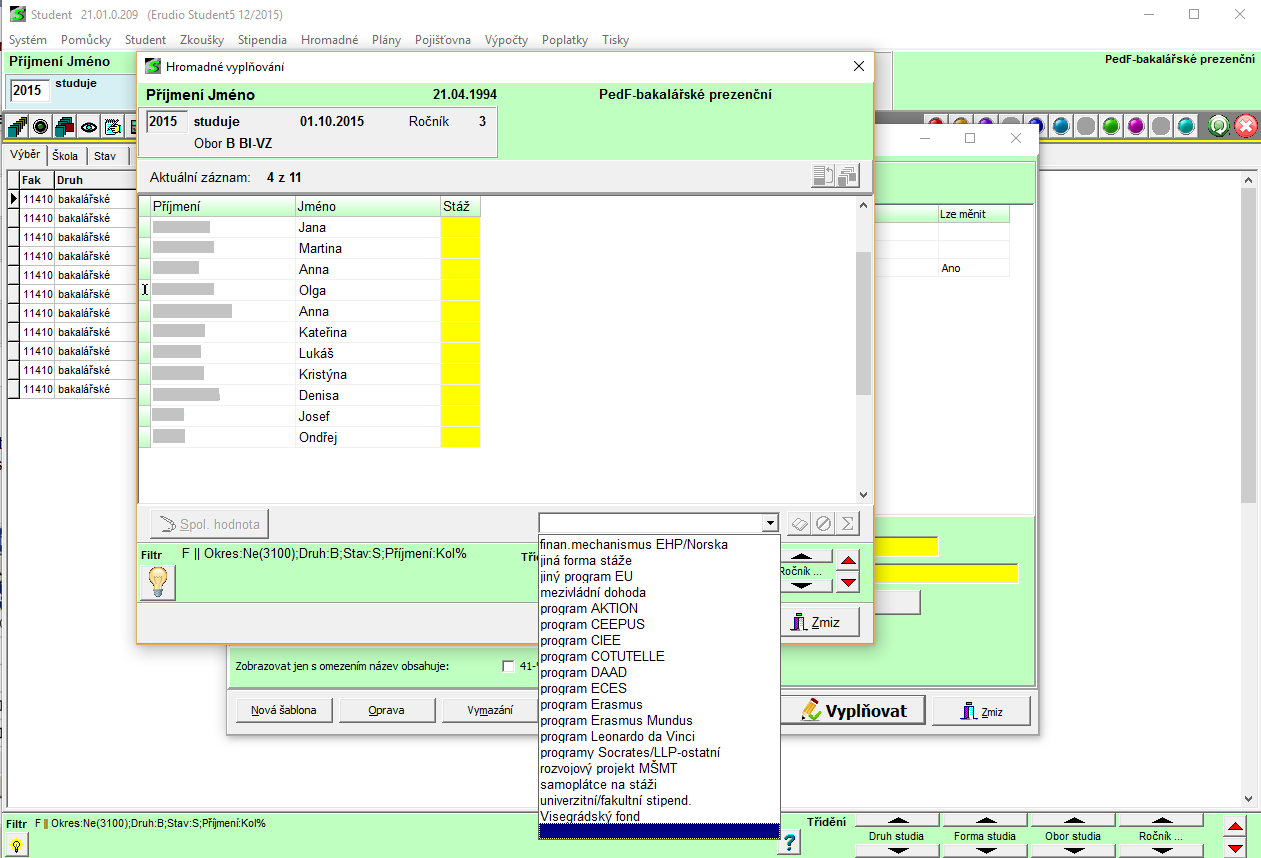This screenshot has height=858, width=1261.
Task: Select the row for student Kateřina
Action: [x=322, y=332]
